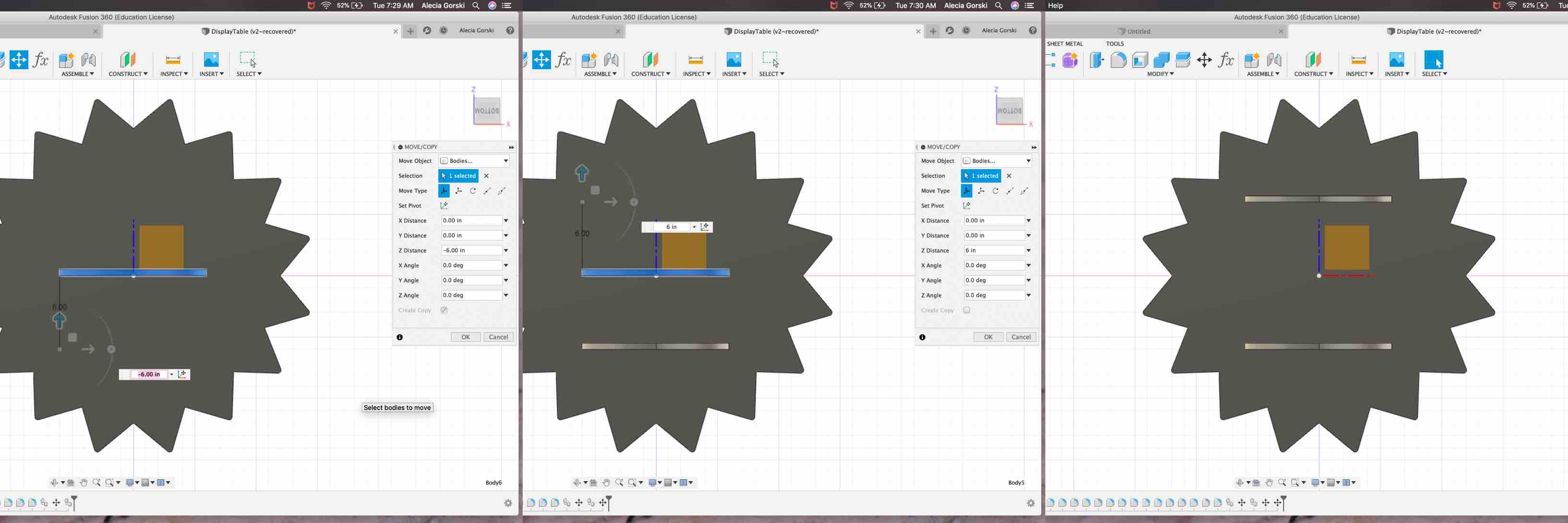Screen dimensions: 1568x523
Task: Click Move cross-arrows icon in right window
Action: click(1204, 60)
